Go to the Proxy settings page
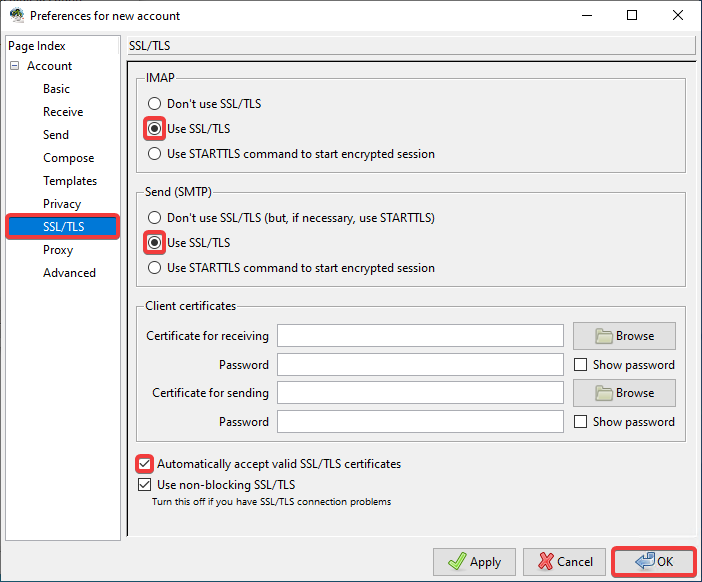 click(58, 250)
